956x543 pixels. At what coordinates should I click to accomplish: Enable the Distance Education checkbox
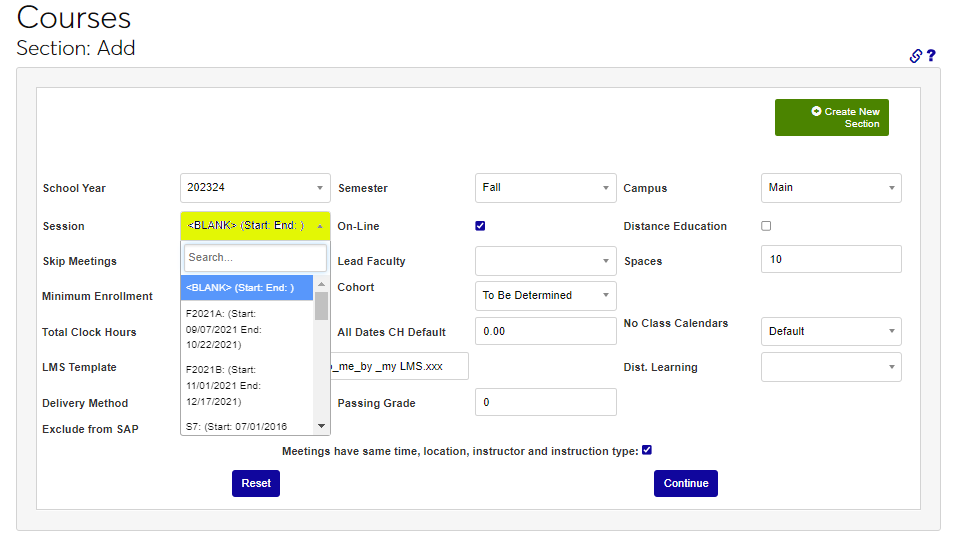pos(766,226)
